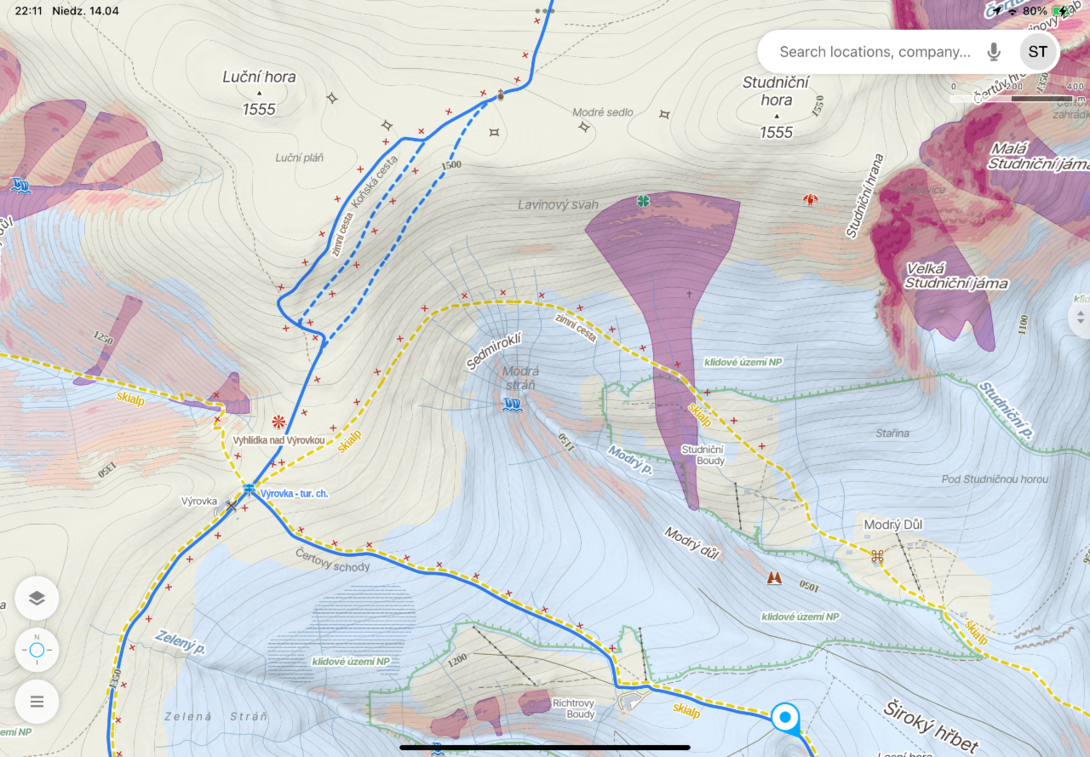Tap the Richtrovy Boudy label
The height and width of the screenshot is (757, 1090).
click(x=574, y=708)
